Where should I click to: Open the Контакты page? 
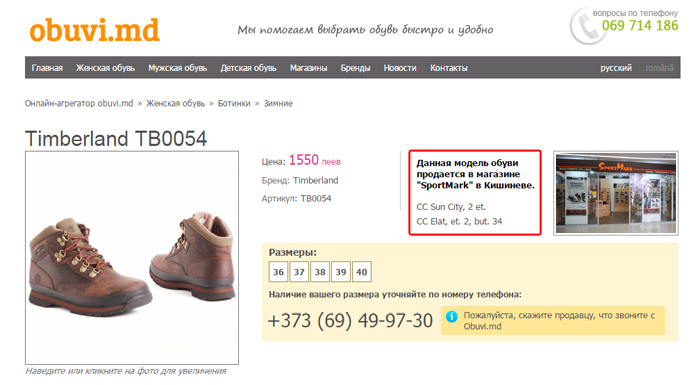click(x=449, y=68)
